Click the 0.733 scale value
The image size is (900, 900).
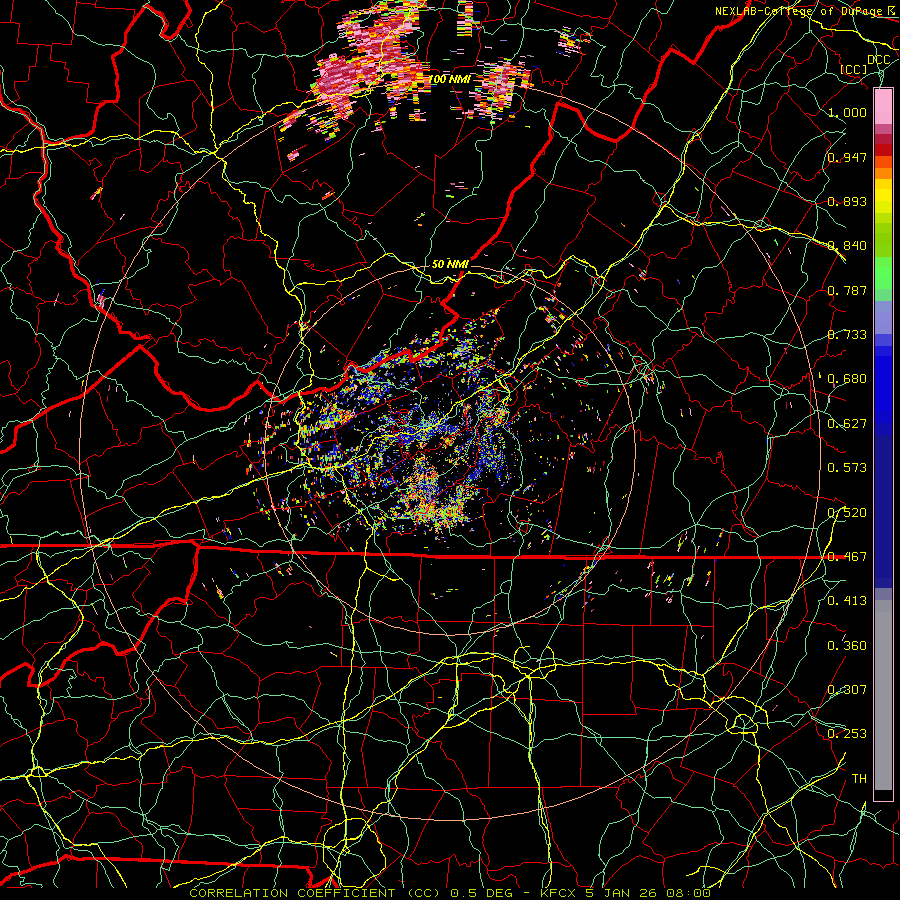(x=847, y=335)
